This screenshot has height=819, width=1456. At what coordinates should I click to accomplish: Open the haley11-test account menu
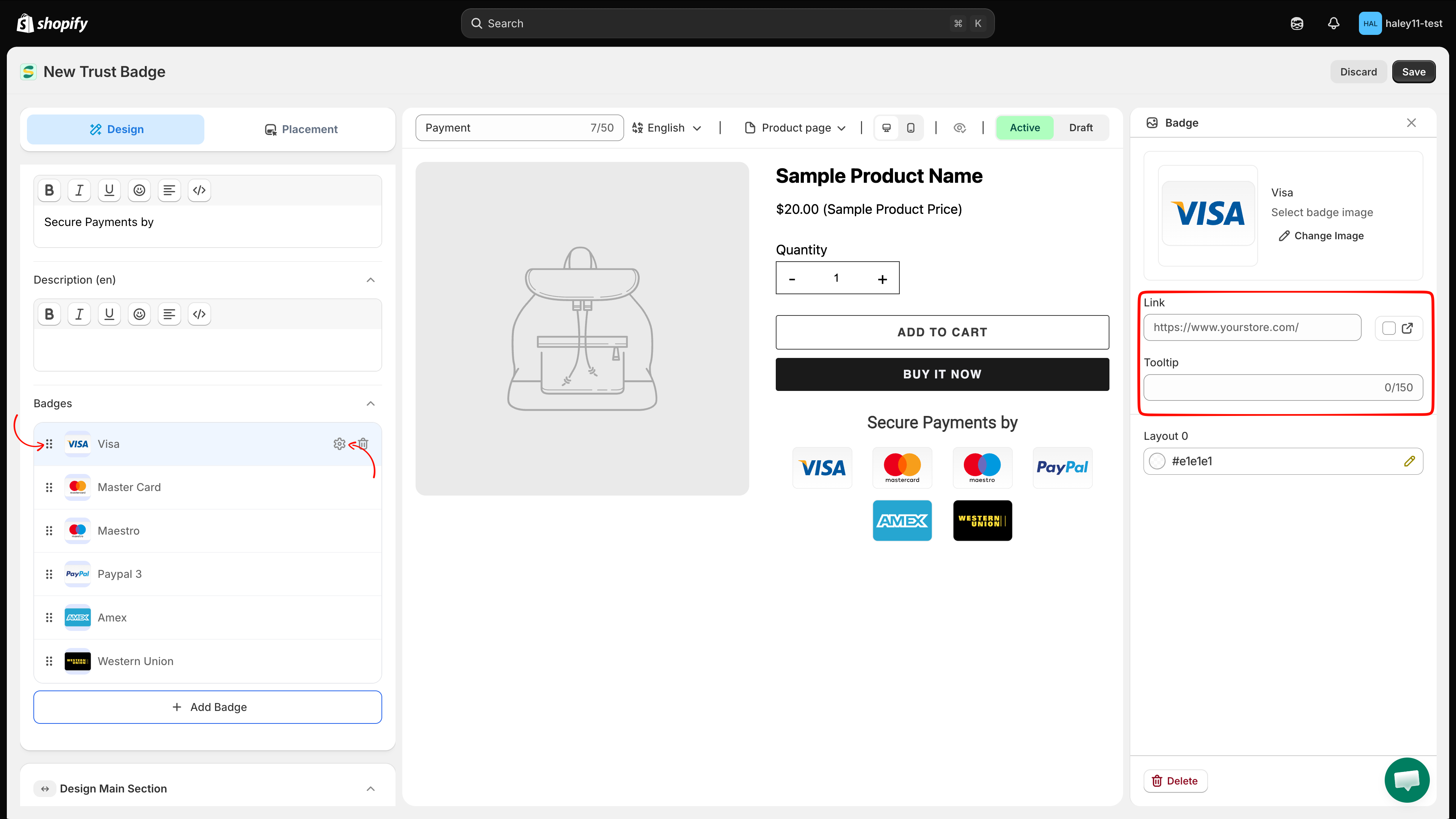pos(1401,23)
